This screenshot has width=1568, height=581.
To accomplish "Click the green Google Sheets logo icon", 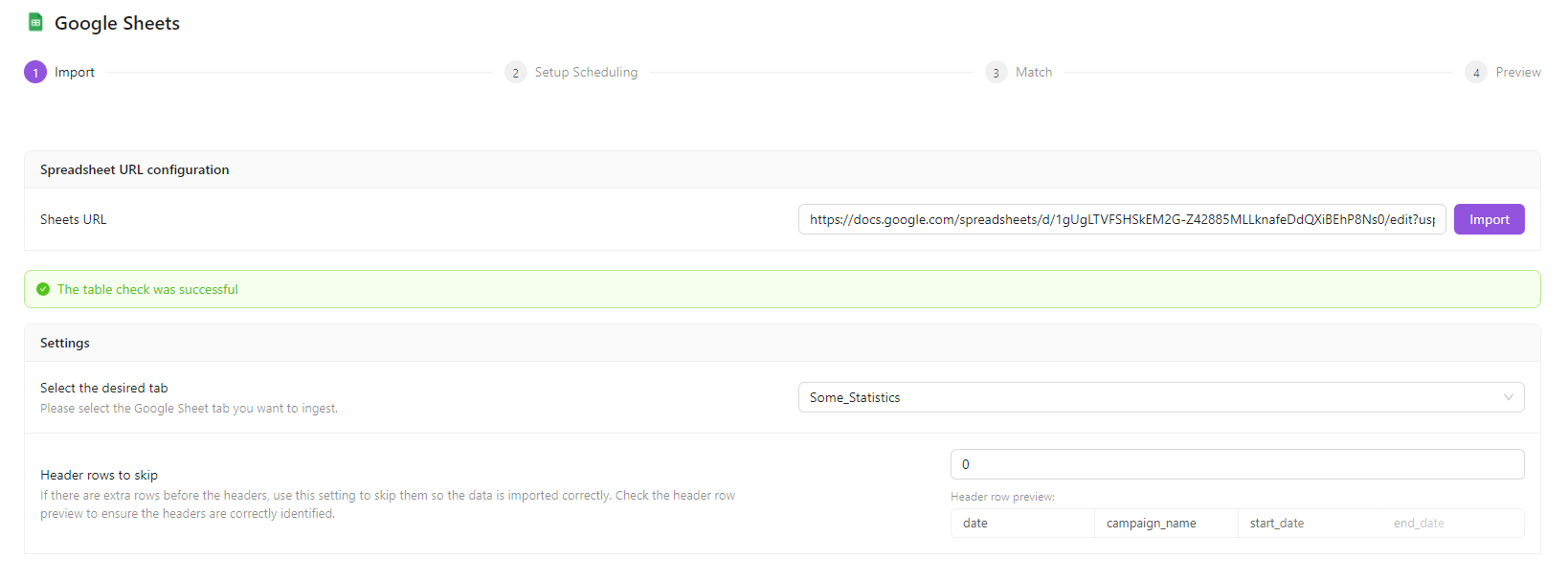I will 35,22.
